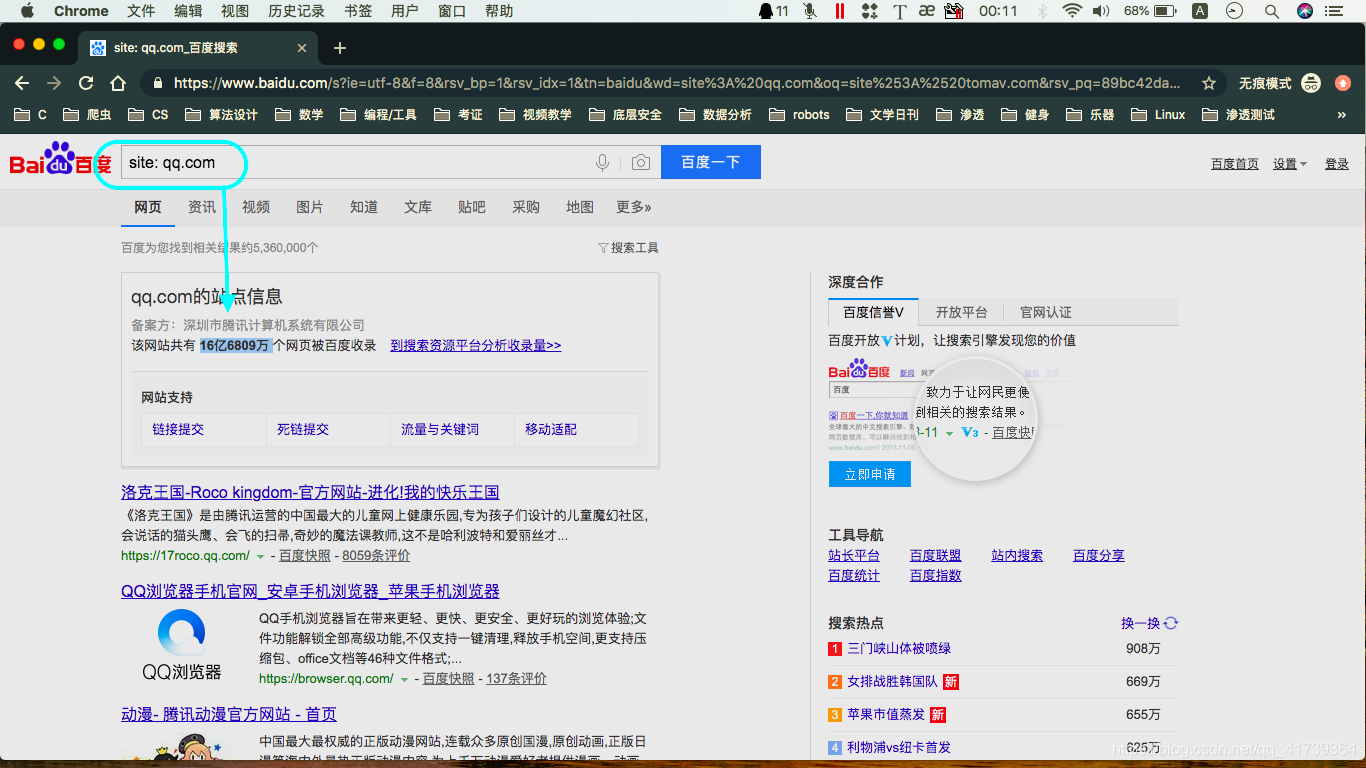Click the Chrome address bar URL
This screenshot has width=1366, height=768.
tap(677, 83)
